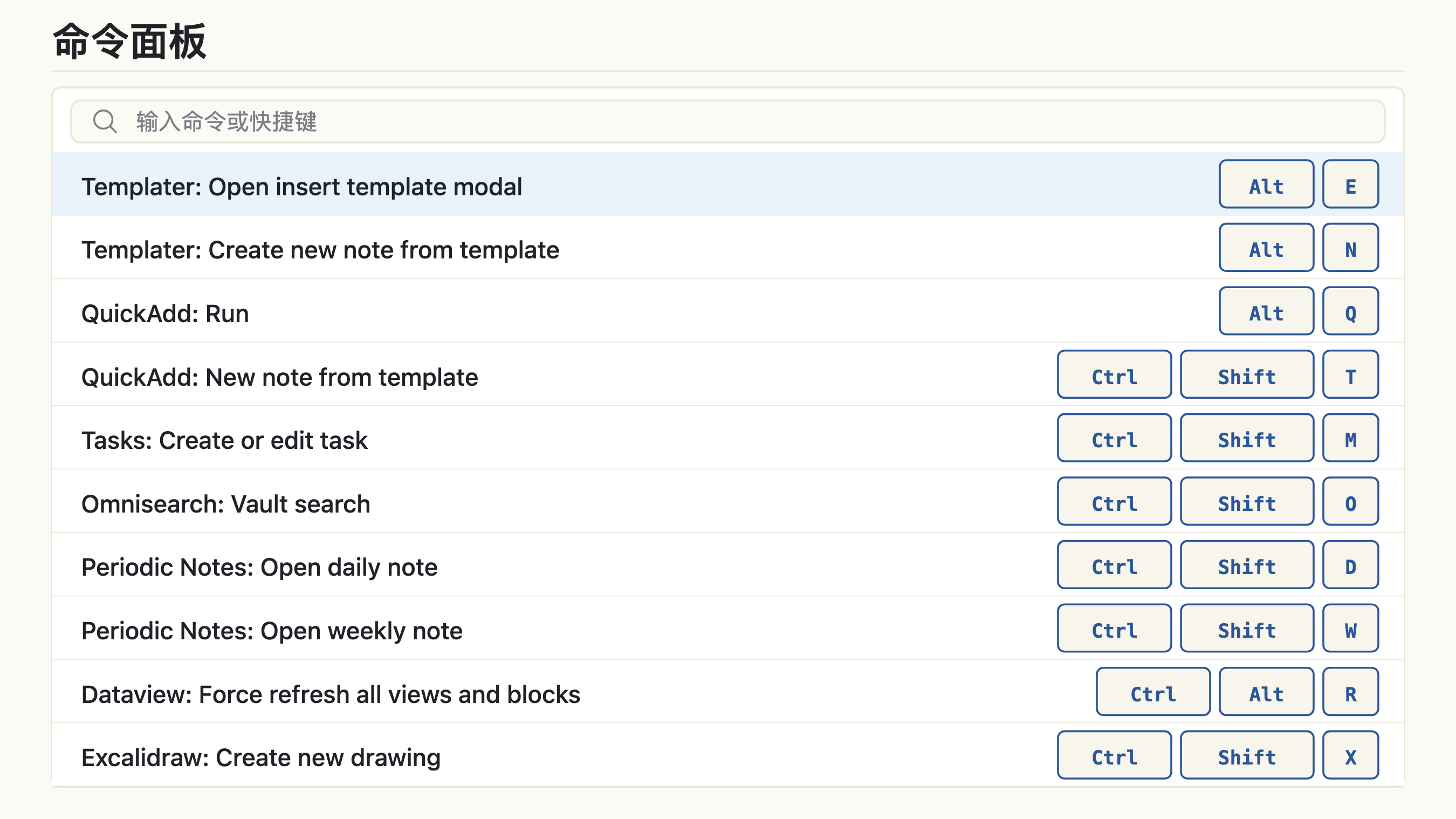The width and height of the screenshot is (1456, 819).
Task: Click Shift badge in Open daily note row
Action: pos(1247,564)
